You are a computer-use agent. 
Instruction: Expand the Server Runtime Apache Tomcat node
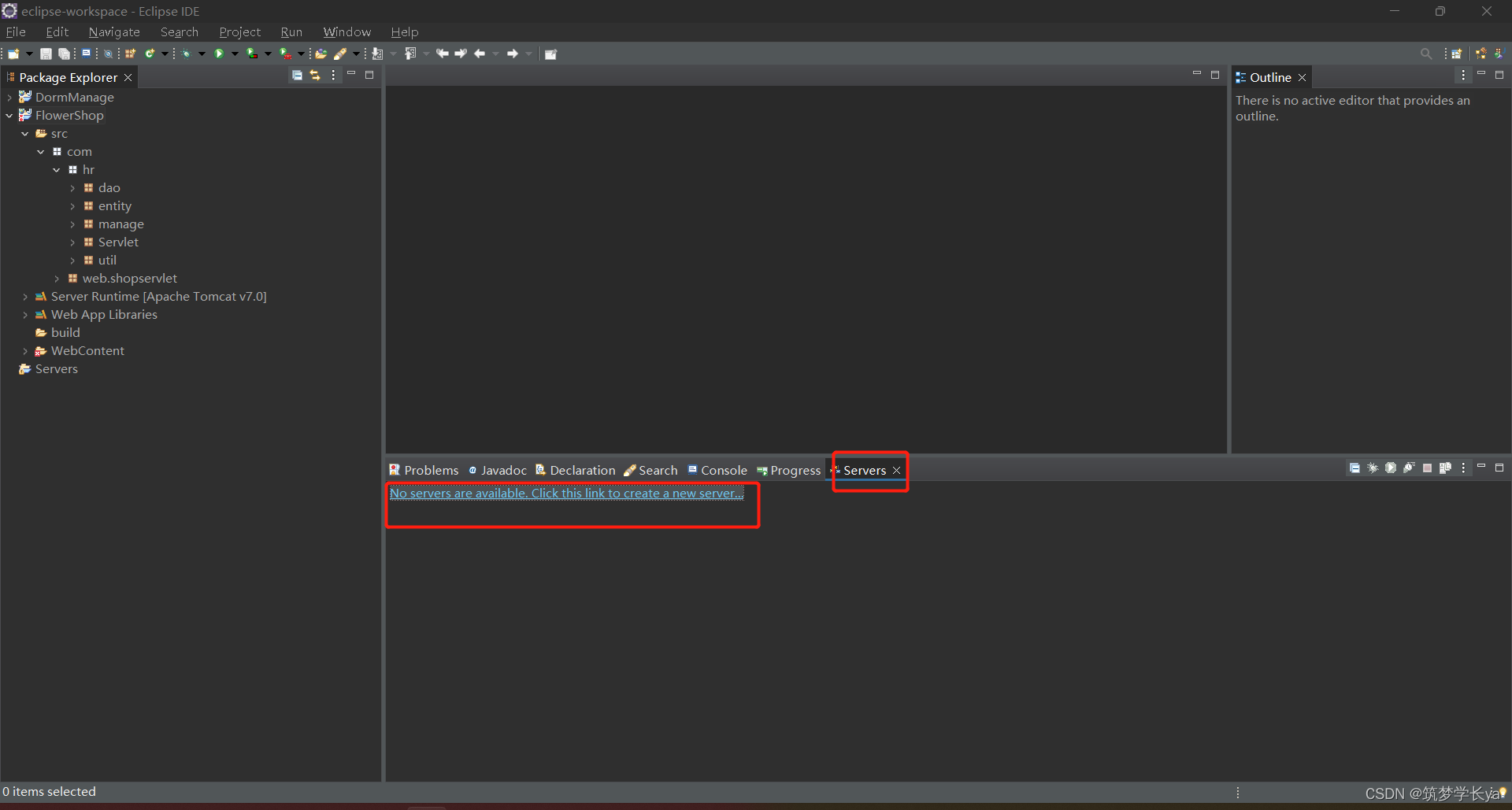(x=24, y=297)
